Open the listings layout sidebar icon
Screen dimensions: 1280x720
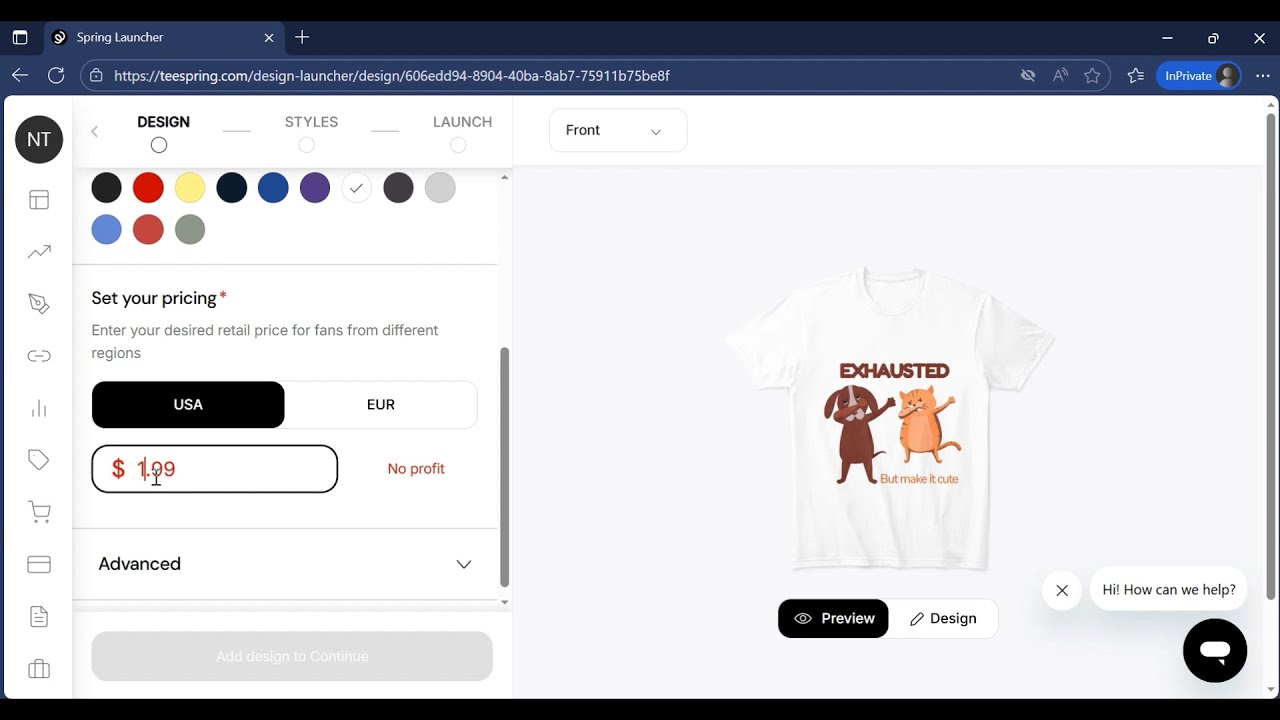(x=39, y=200)
